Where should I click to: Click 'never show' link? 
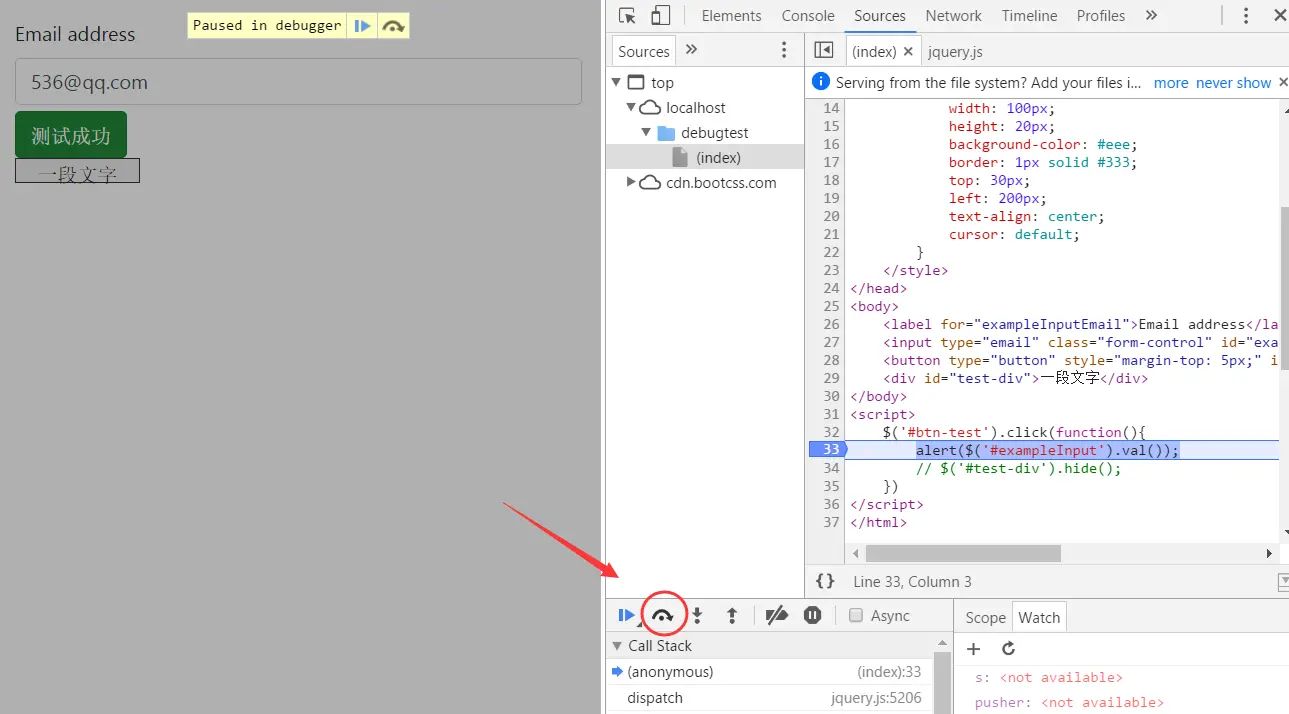click(1234, 83)
